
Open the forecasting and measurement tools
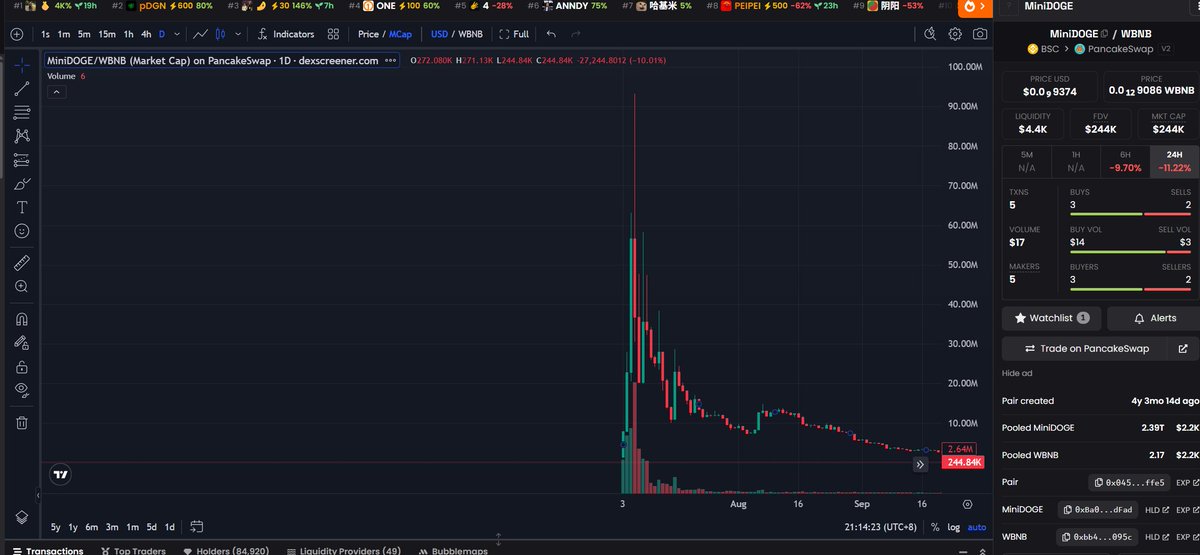click(22, 159)
